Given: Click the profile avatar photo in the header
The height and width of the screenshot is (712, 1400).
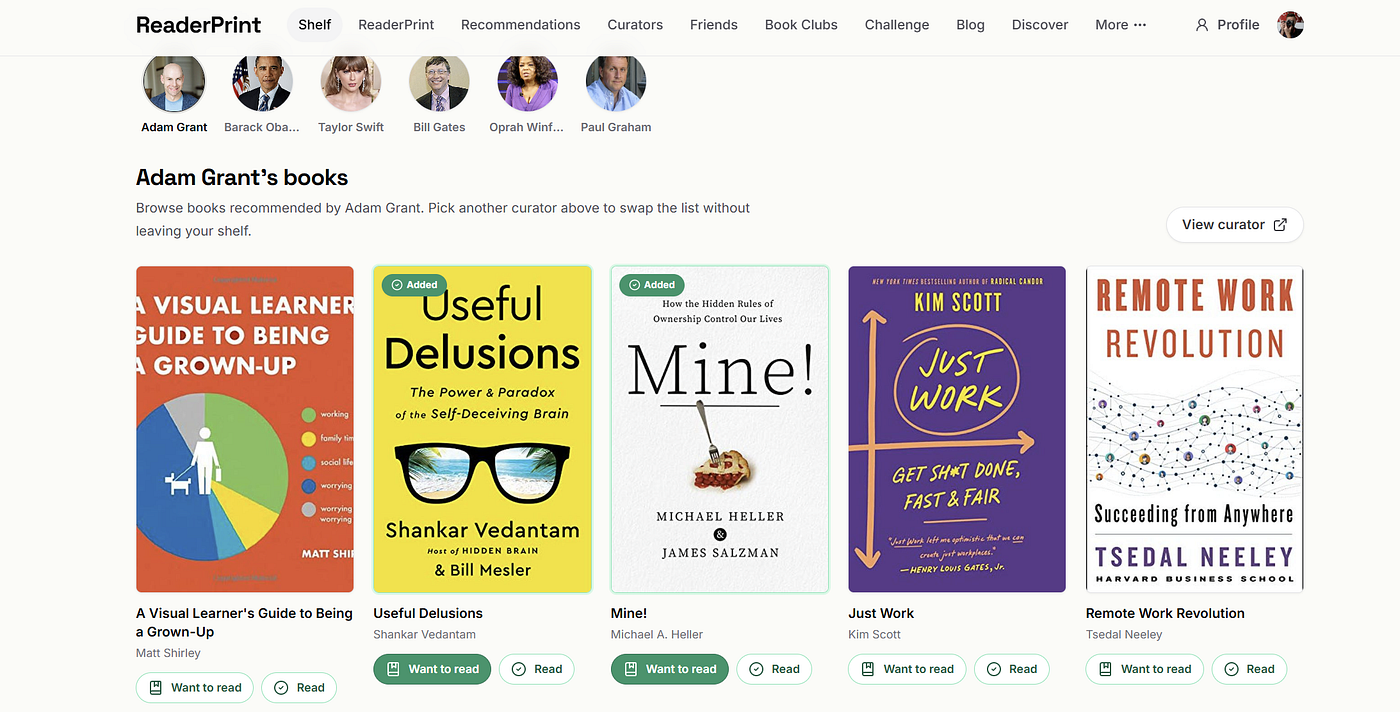Looking at the screenshot, I should pos(1290,25).
